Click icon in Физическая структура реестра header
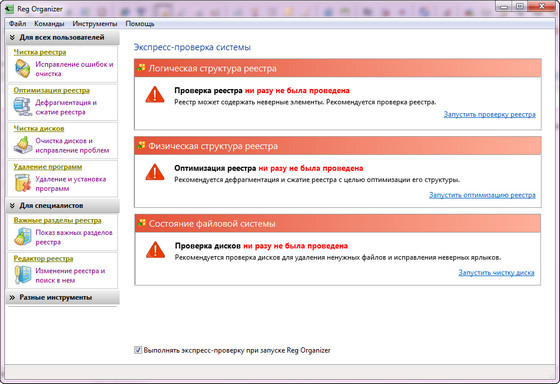560x384 pixels. pyautogui.click(x=141, y=146)
